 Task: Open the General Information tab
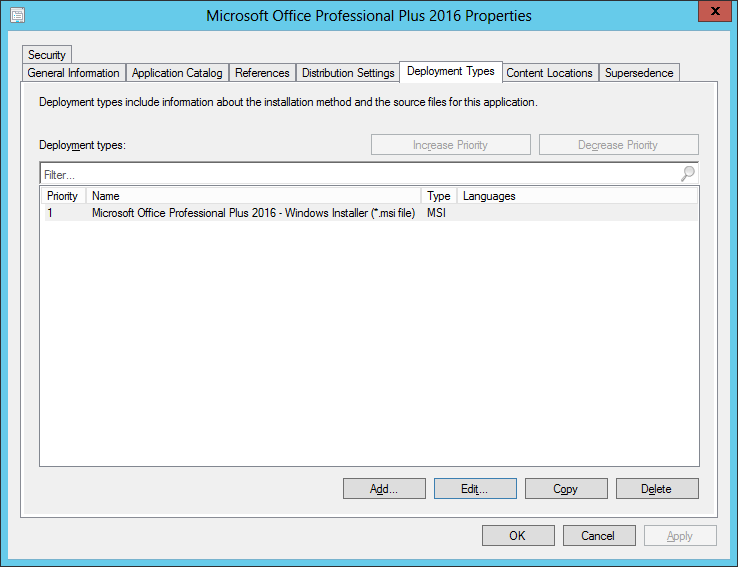click(73, 73)
